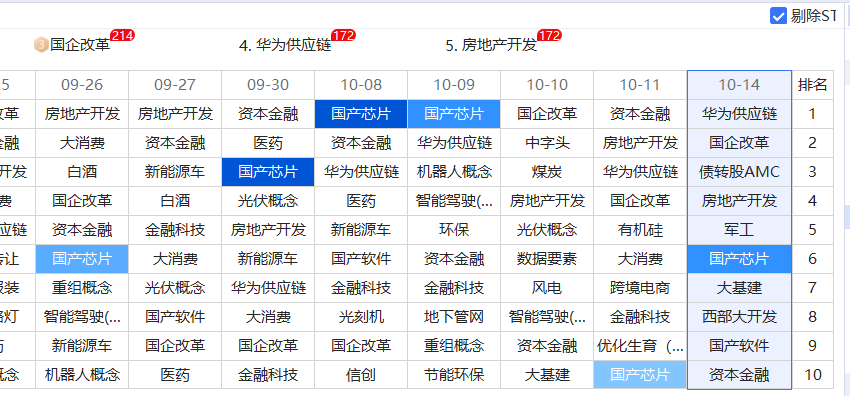This screenshot has width=850, height=396.
Task: Click 资本金融 in the 10-14 column
Action: click(739, 375)
